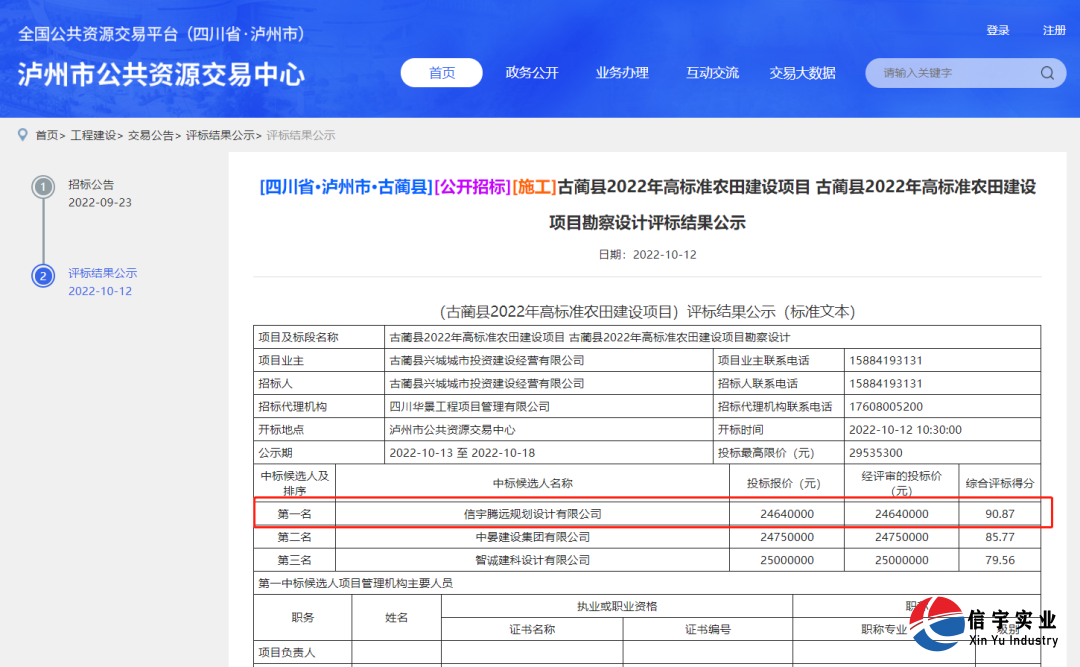
Task: Open the 互动交流 menu
Action: (x=712, y=72)
